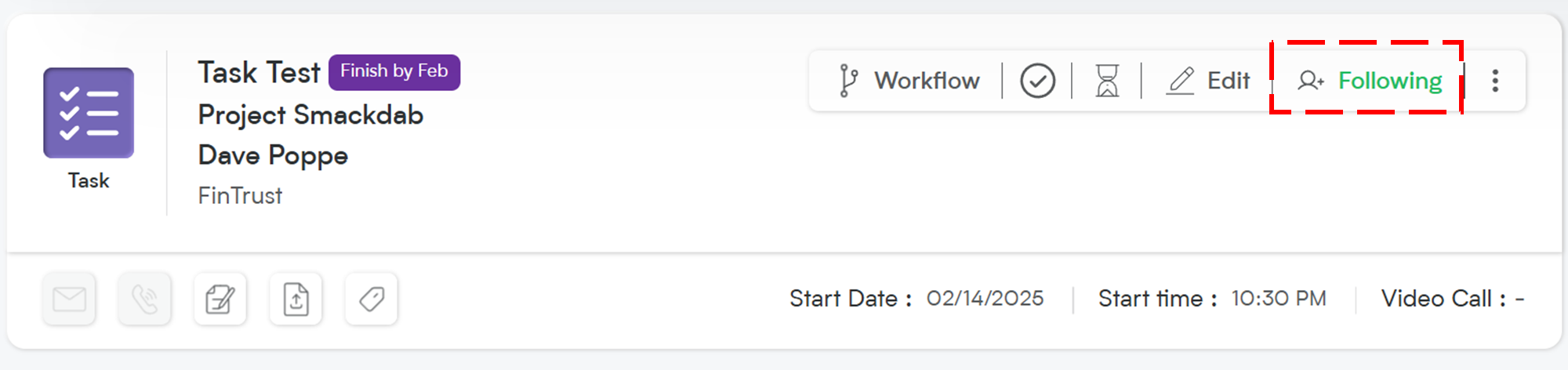The height and width of the screenshot is (370, 1568).
Task: Open the Project Smackdab link
Action: pos(310,115)
